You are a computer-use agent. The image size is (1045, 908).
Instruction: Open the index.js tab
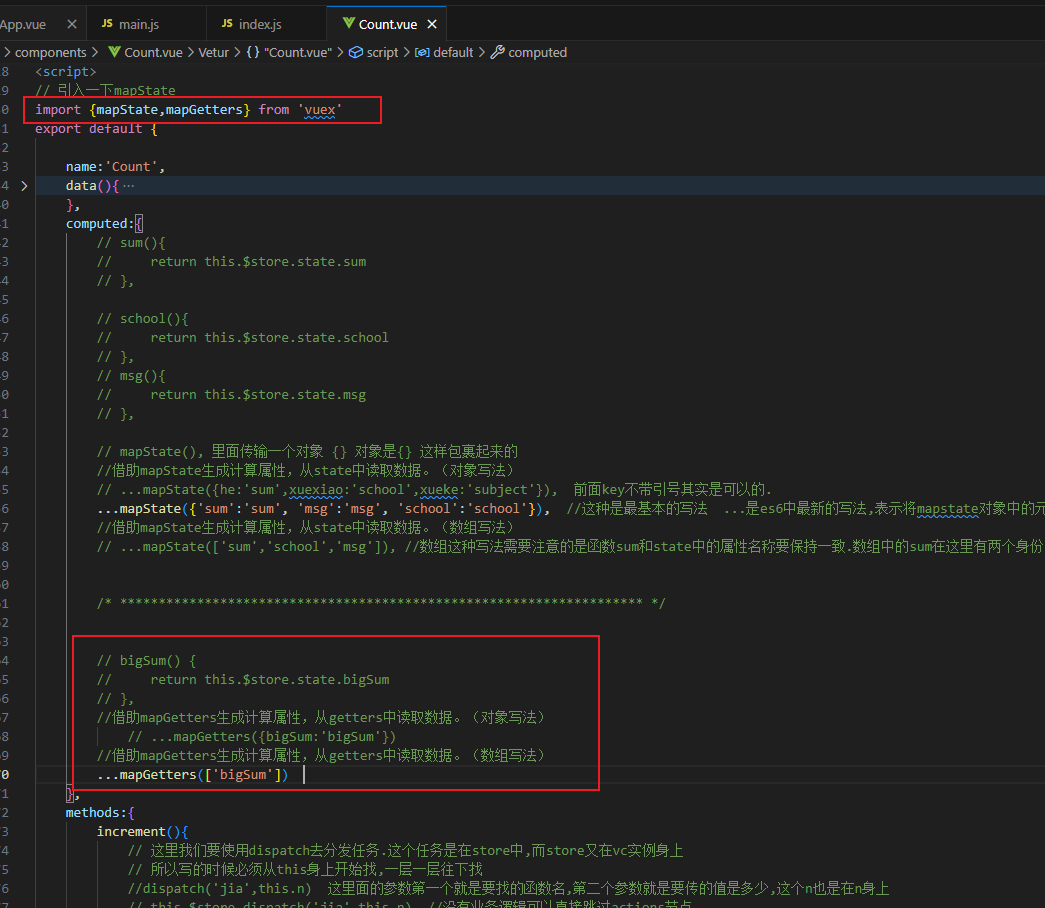coord(260,25)
